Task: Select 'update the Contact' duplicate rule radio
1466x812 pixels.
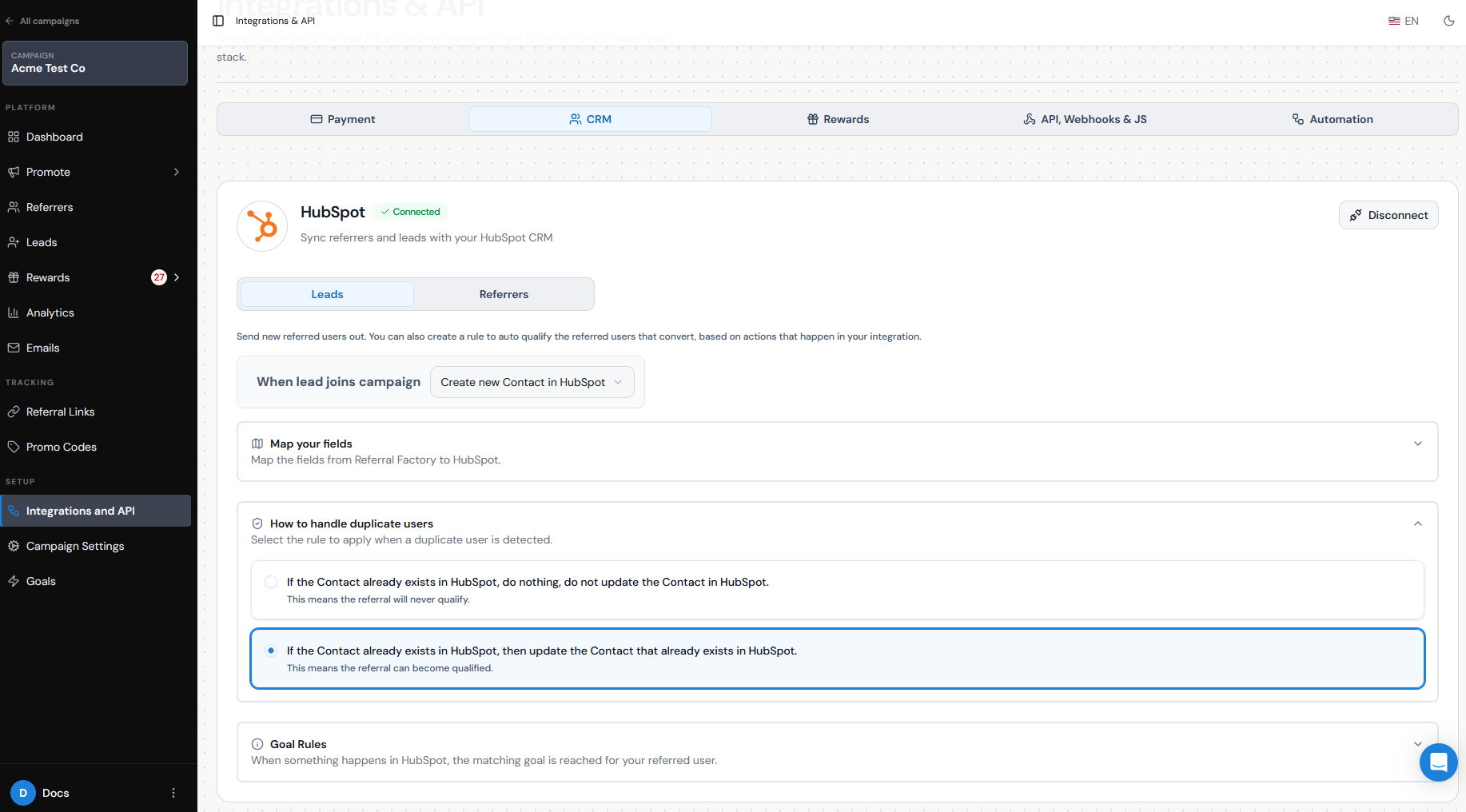Action: [x=271, y=651]
